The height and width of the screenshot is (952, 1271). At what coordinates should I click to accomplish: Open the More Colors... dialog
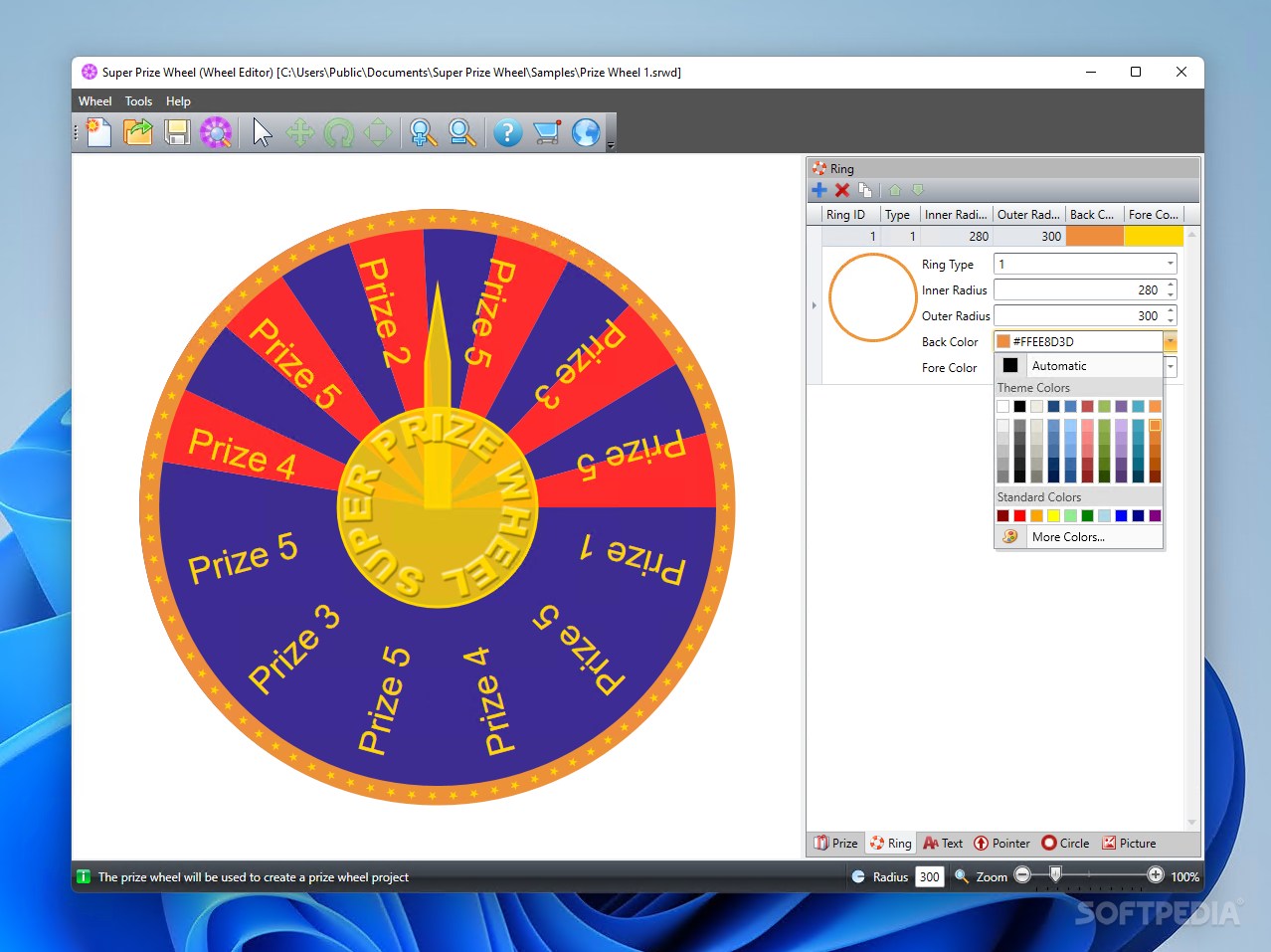click(x=1079, y=537)
